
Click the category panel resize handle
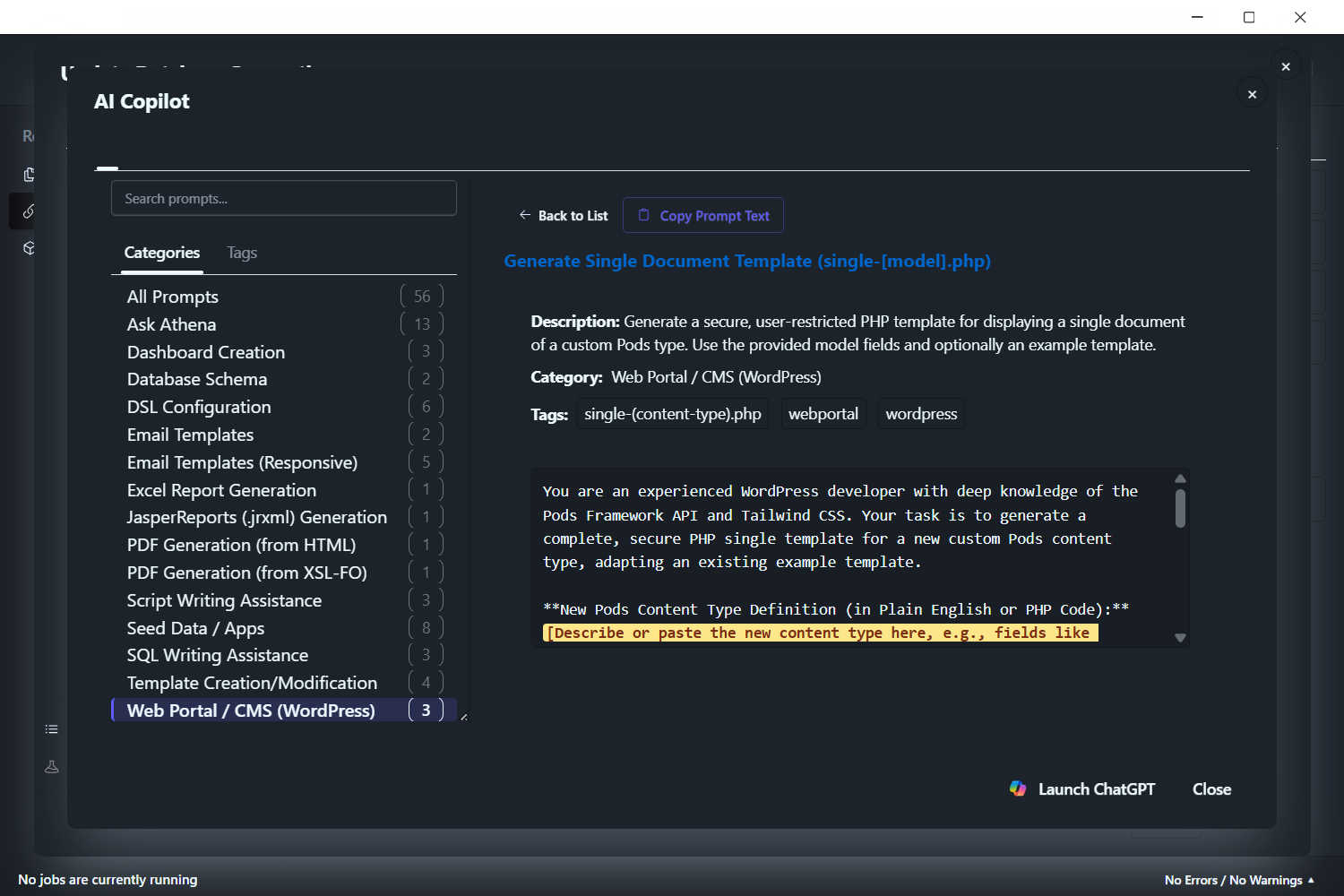coord(463,717)
